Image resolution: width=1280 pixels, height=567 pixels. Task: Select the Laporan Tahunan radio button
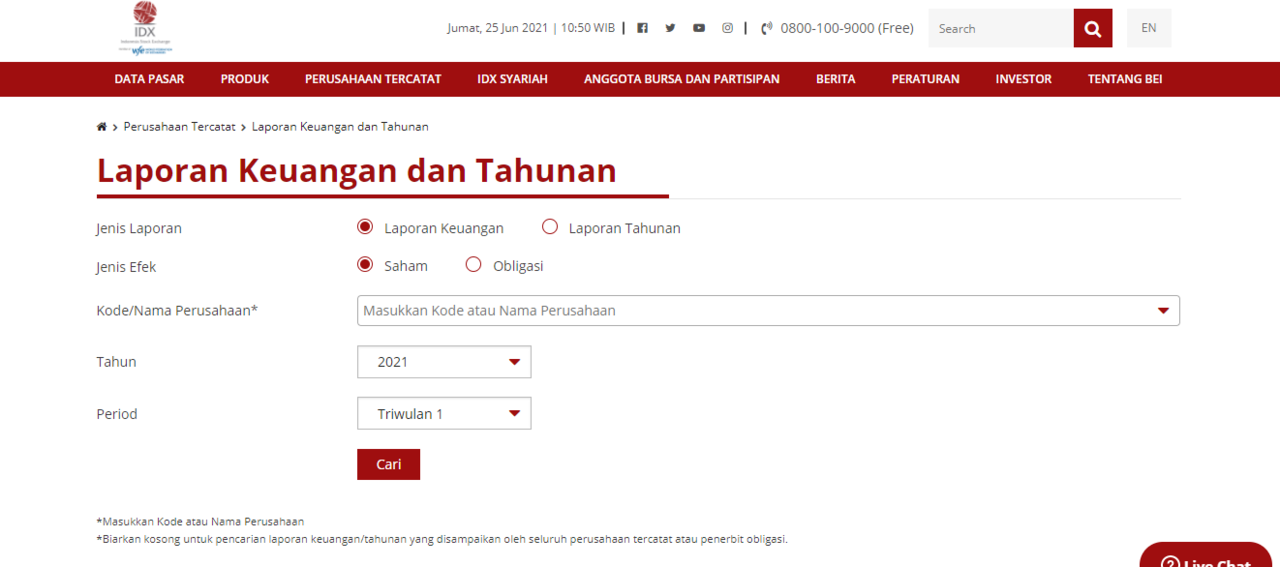coord(549,227)
